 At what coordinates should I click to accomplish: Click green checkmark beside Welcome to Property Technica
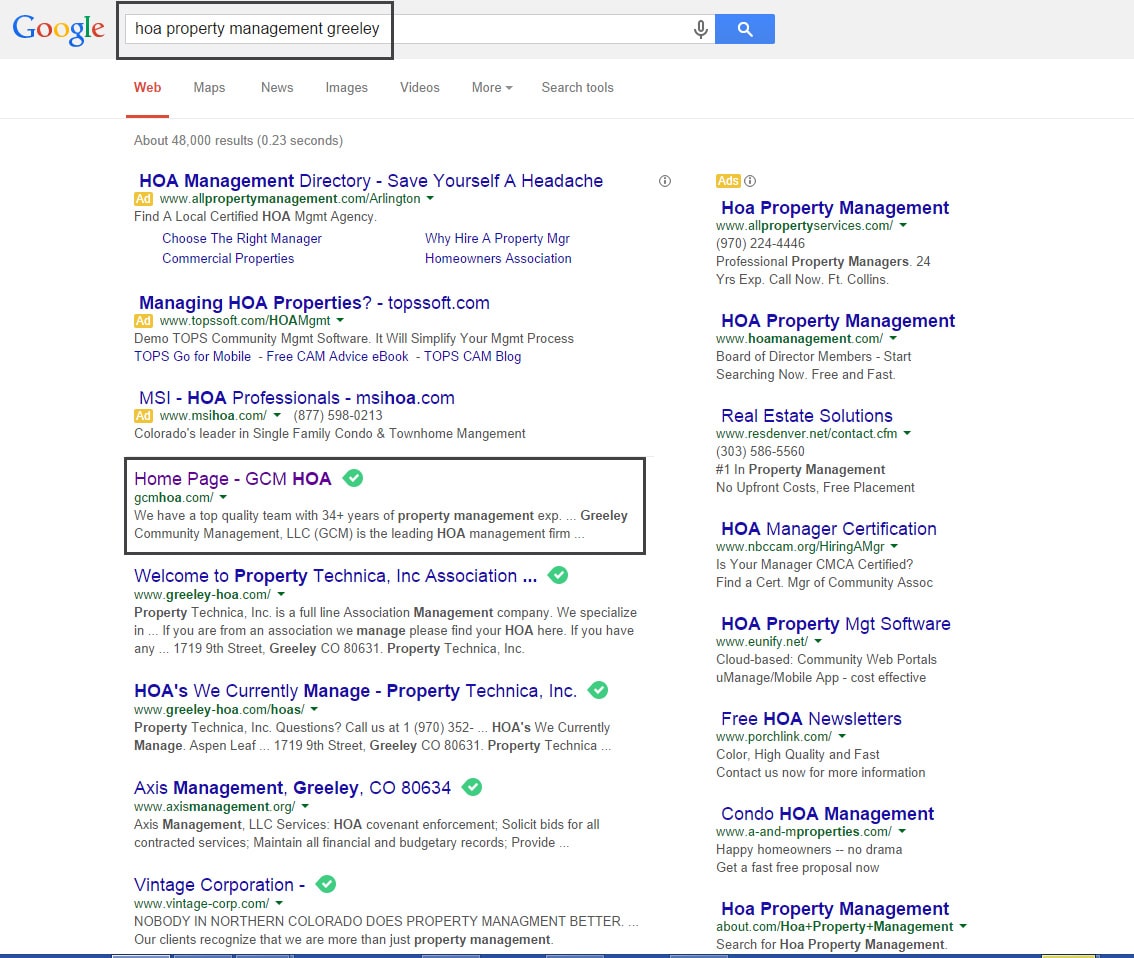point(558,576)
